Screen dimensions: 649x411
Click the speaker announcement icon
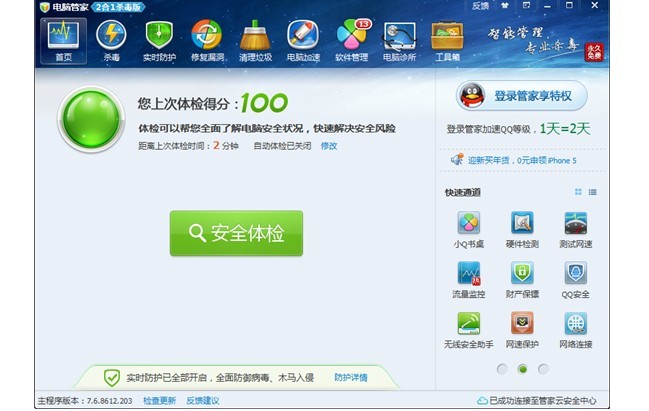457,159
